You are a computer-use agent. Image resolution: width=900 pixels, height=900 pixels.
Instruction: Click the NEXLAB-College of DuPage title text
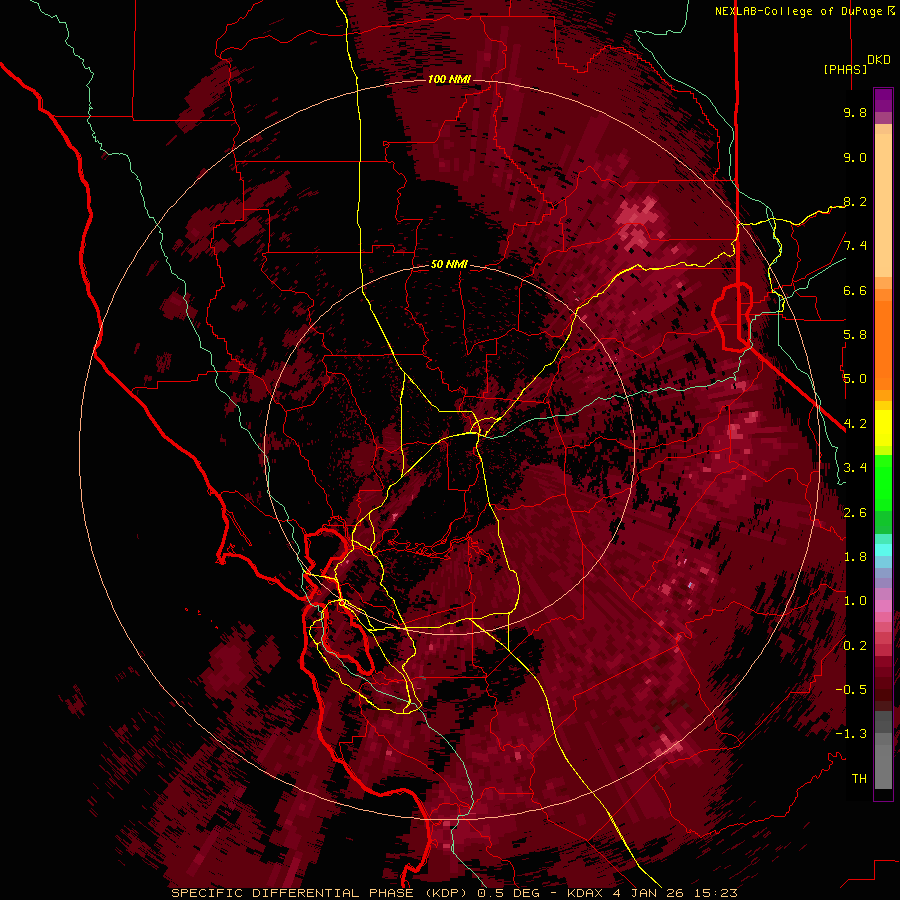(798, 11)
